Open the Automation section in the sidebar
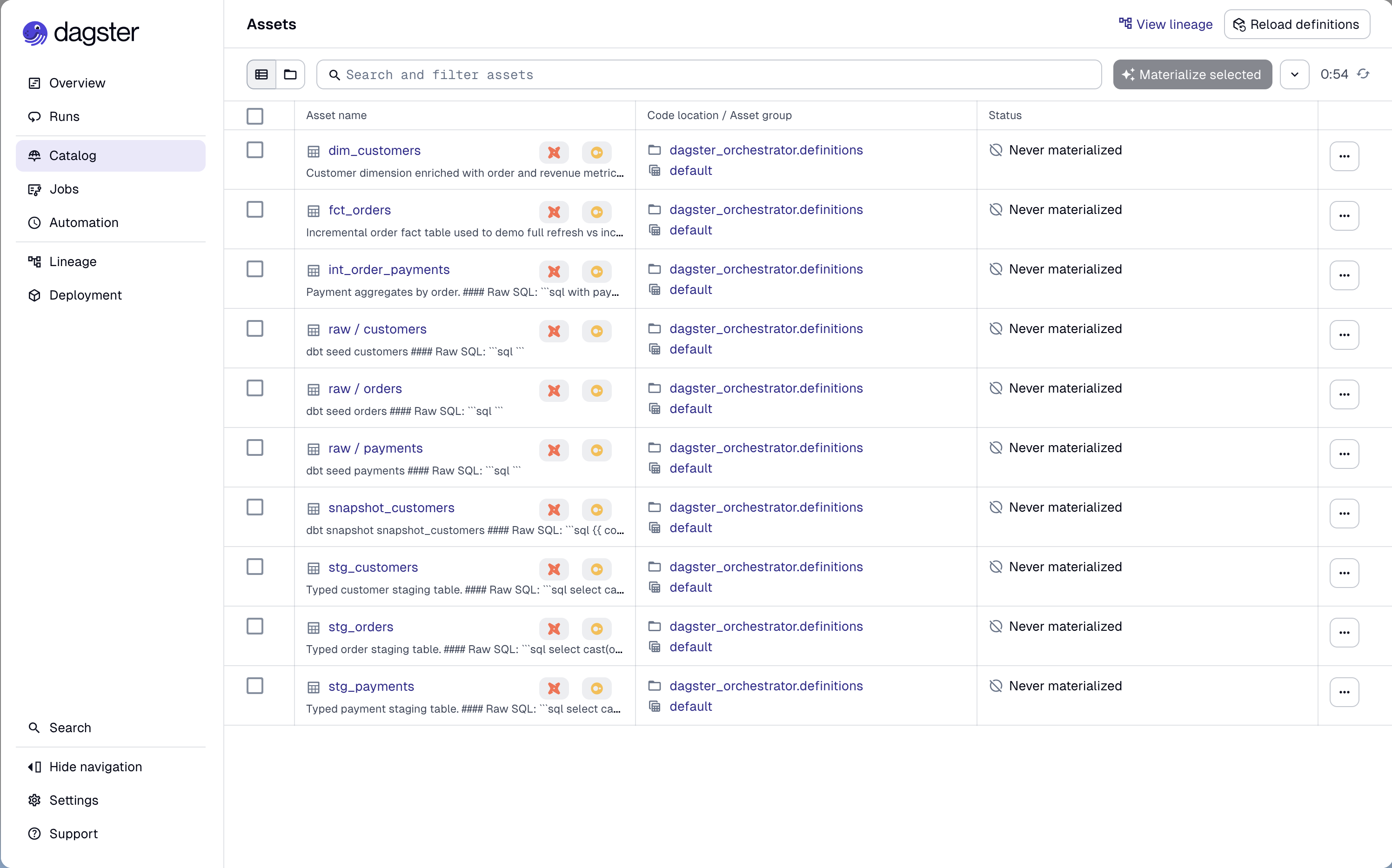 [84, 222]
